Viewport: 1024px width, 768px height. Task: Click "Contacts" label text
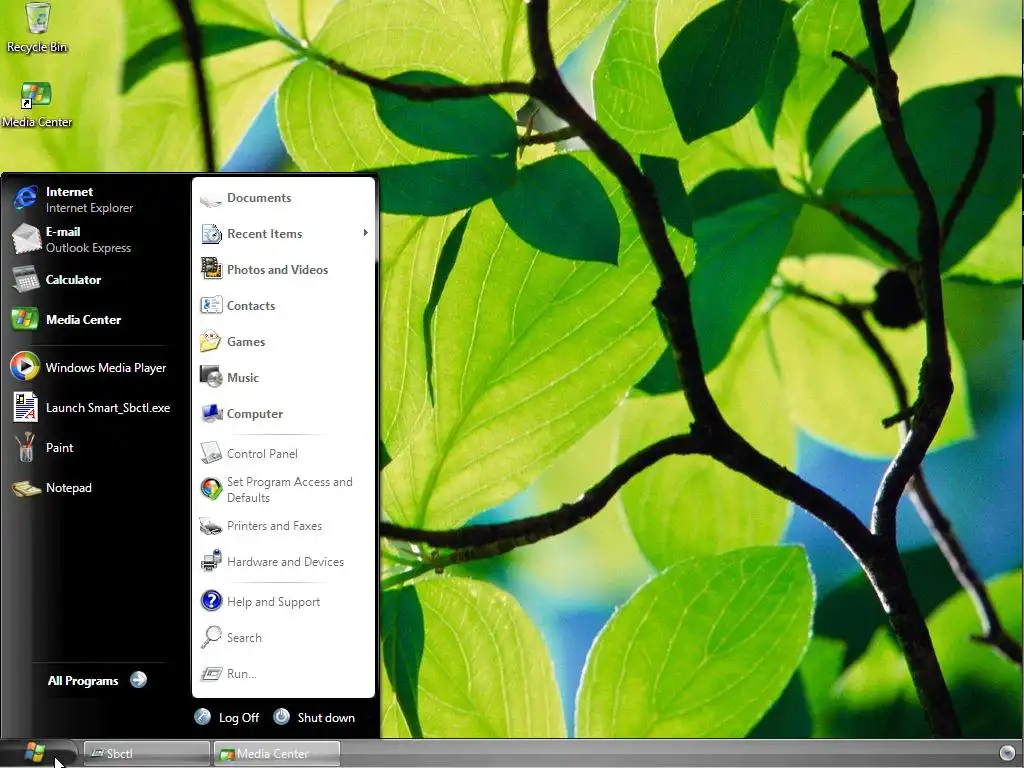251,306
